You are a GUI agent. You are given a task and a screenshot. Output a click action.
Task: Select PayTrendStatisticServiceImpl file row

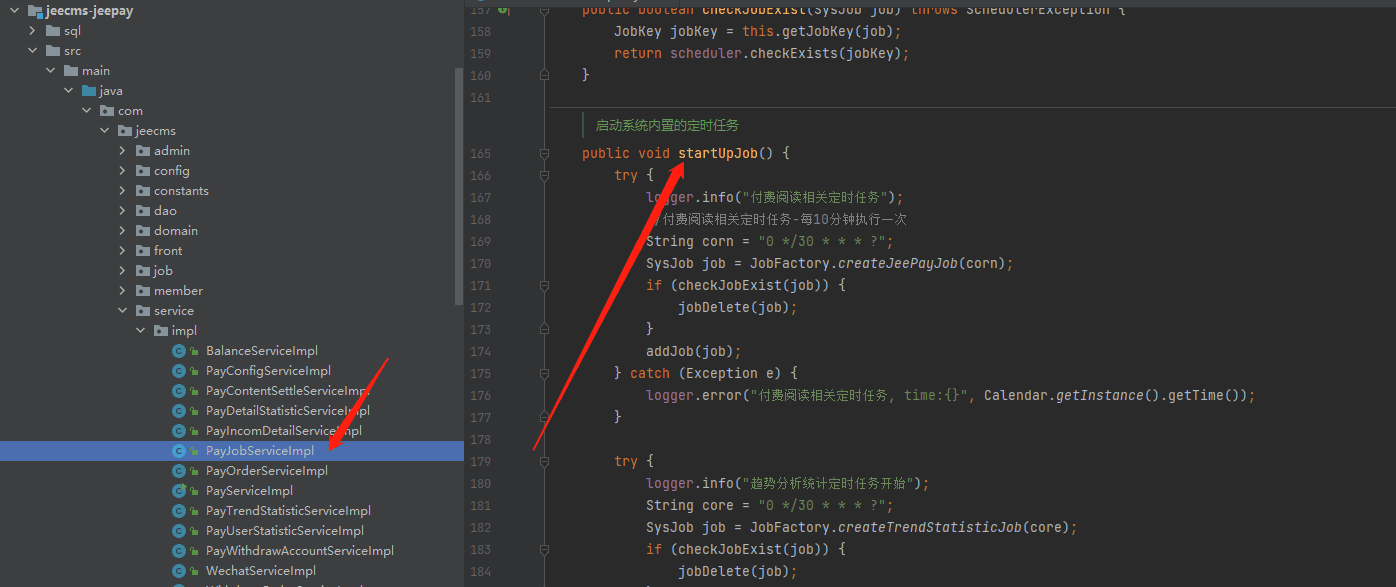[x=232, y=511]
